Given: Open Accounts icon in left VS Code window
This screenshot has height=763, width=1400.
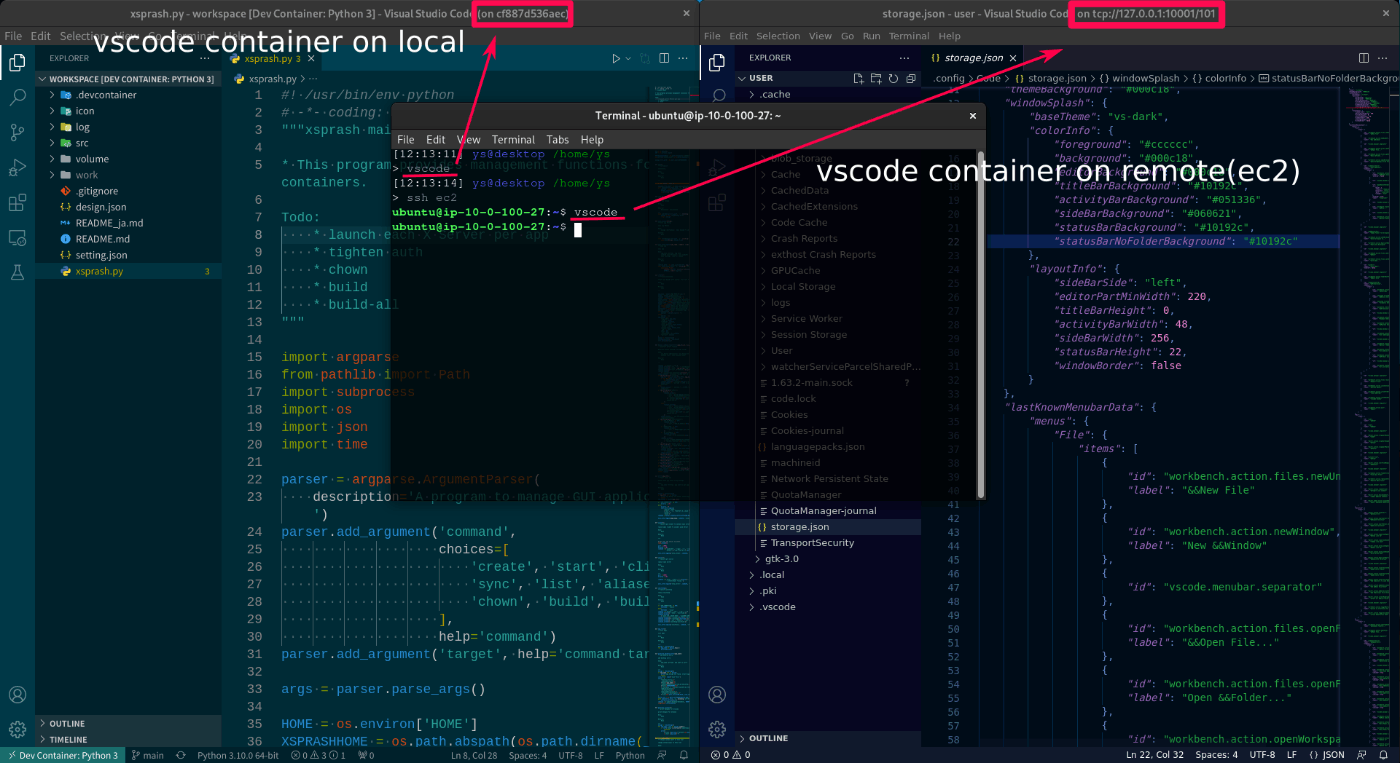Looking at the screenshot, I should point(17,695).
